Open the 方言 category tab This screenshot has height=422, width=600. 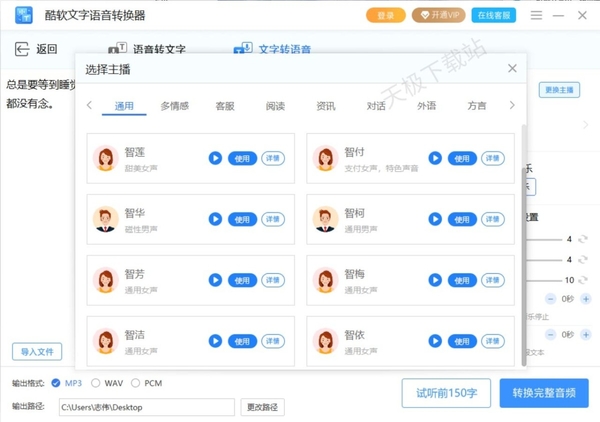coord(477,105)
